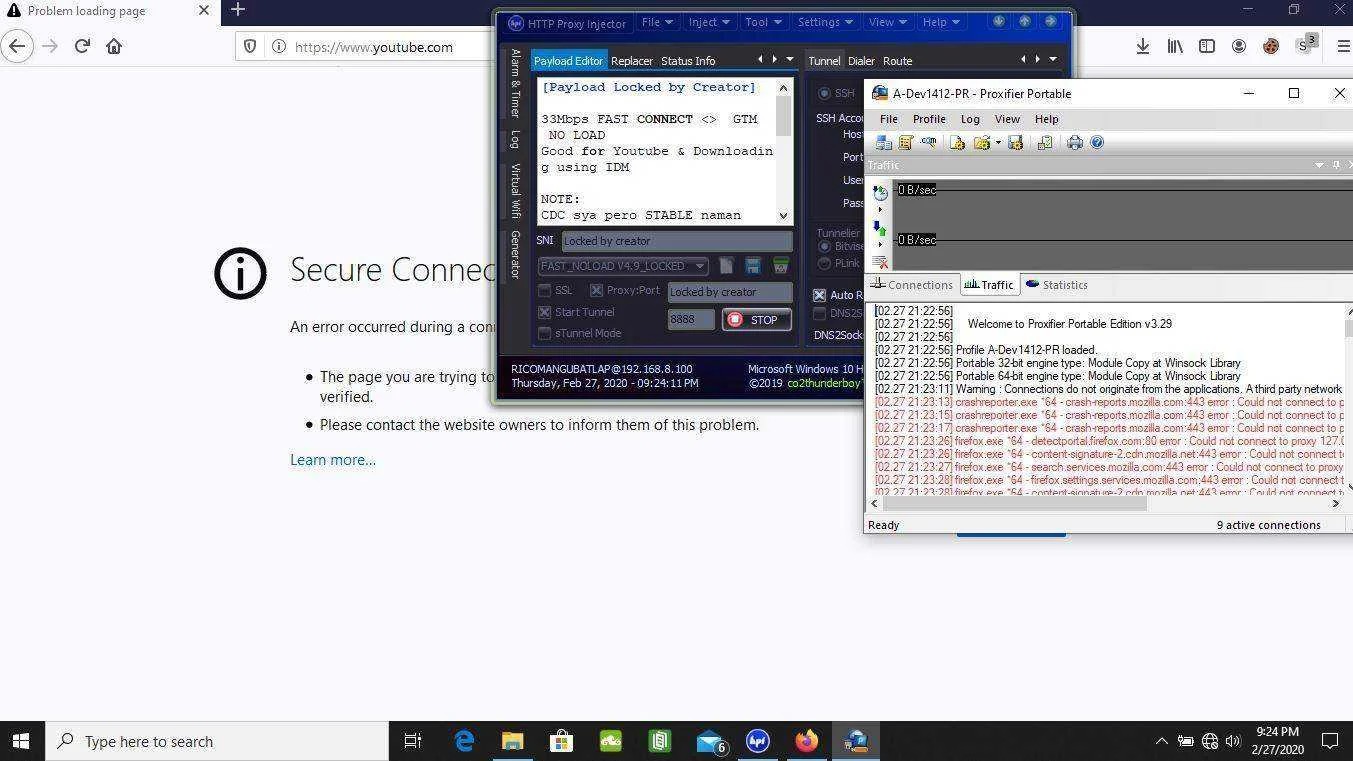The width and height of the screenshot is (1353, 761).
Task: Reload the page in Firefox
Action: point(82,46)
